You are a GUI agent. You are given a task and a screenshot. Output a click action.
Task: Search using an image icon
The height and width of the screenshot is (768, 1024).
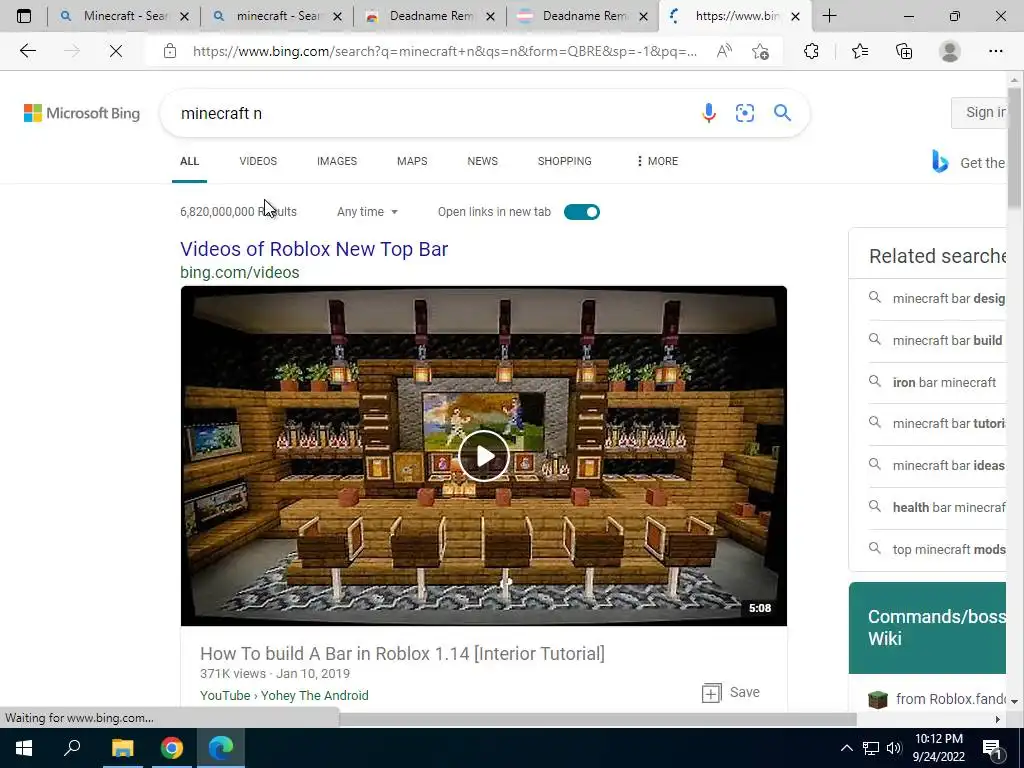click(744, 113)
